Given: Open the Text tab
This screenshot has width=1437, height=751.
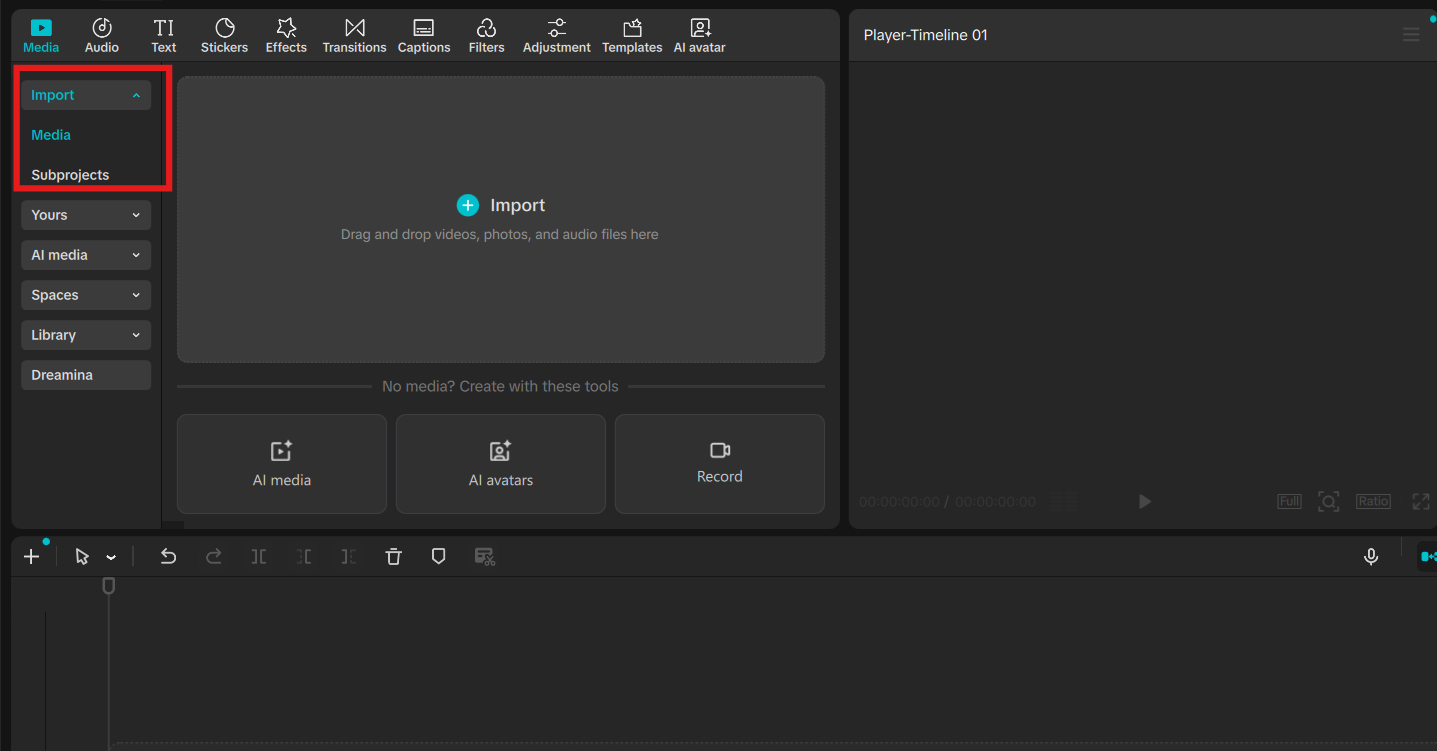Looking at the screenshot, I should 164,36.
